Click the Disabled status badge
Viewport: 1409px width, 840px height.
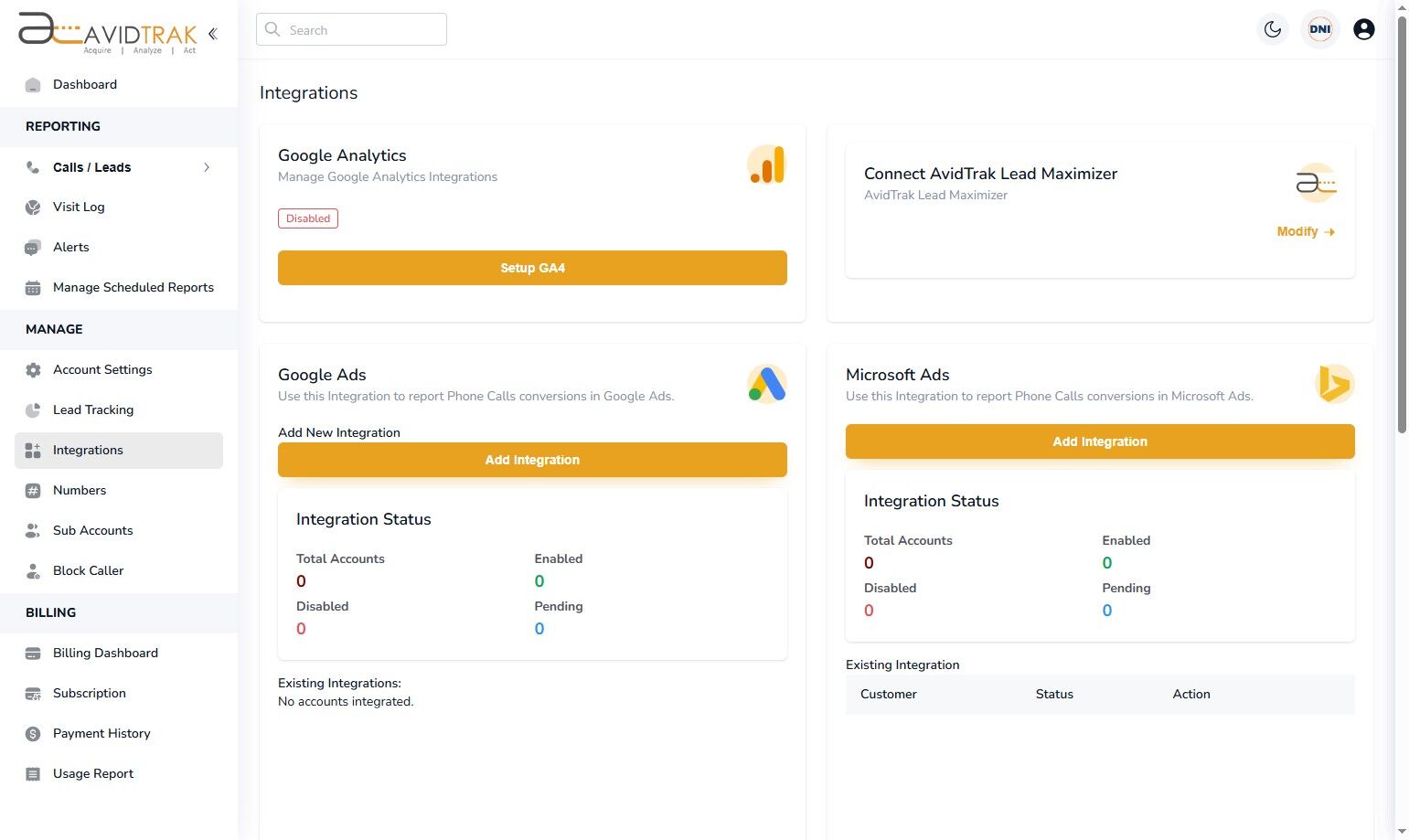308,218
